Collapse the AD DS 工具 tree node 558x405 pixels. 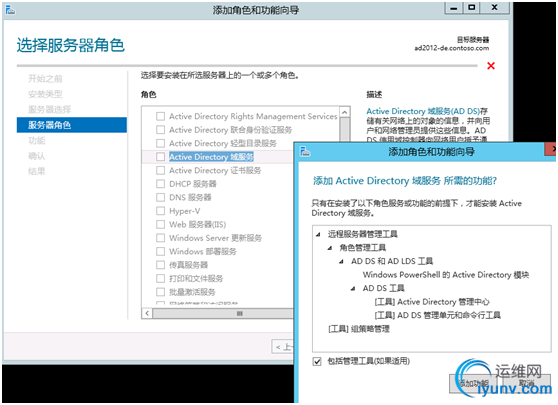353,288
